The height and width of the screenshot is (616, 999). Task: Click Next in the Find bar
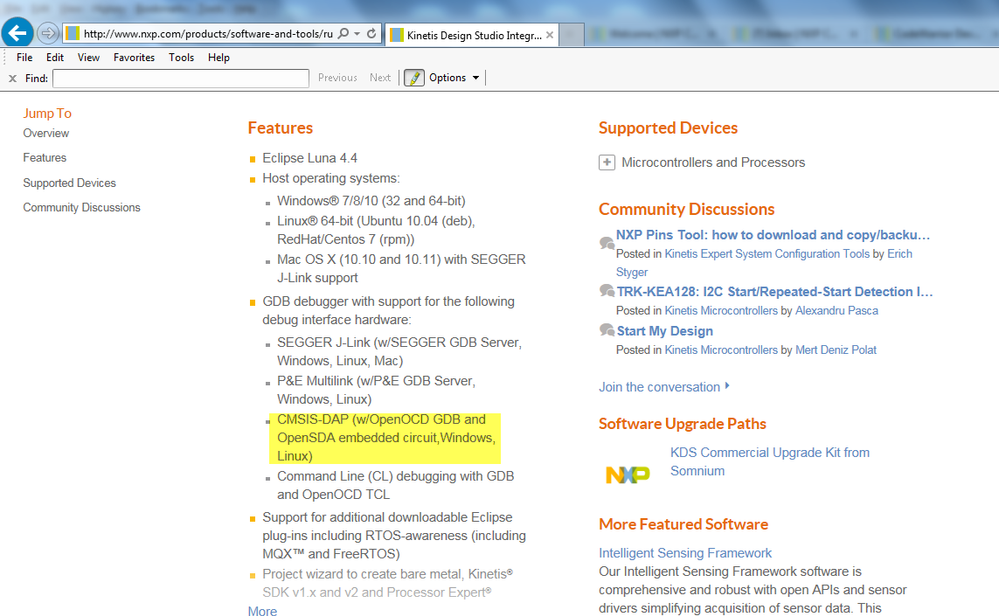(380, 78)
